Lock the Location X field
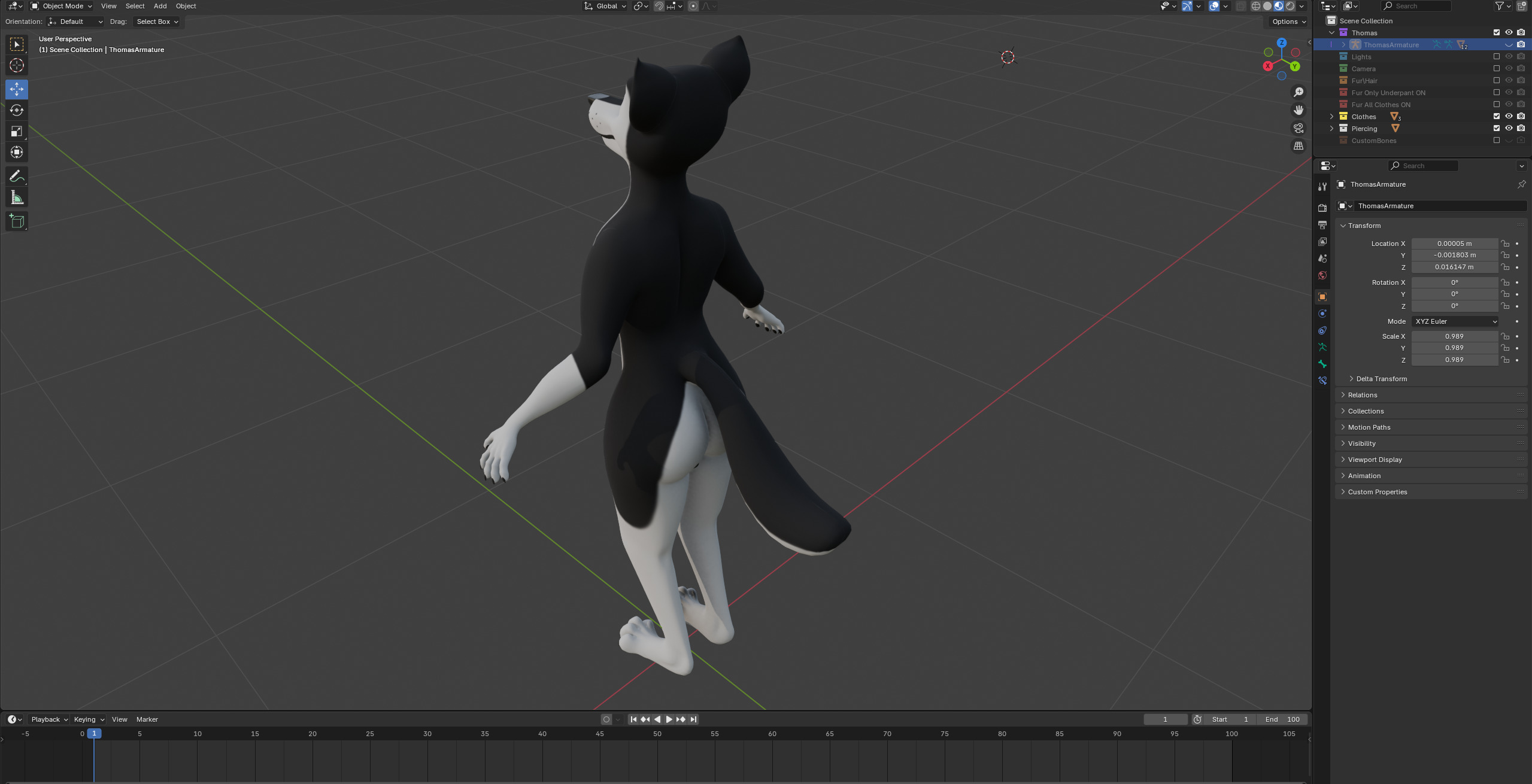This screenshot has width=1532, height=784. pyautogui.click(x=1505, y=244)
